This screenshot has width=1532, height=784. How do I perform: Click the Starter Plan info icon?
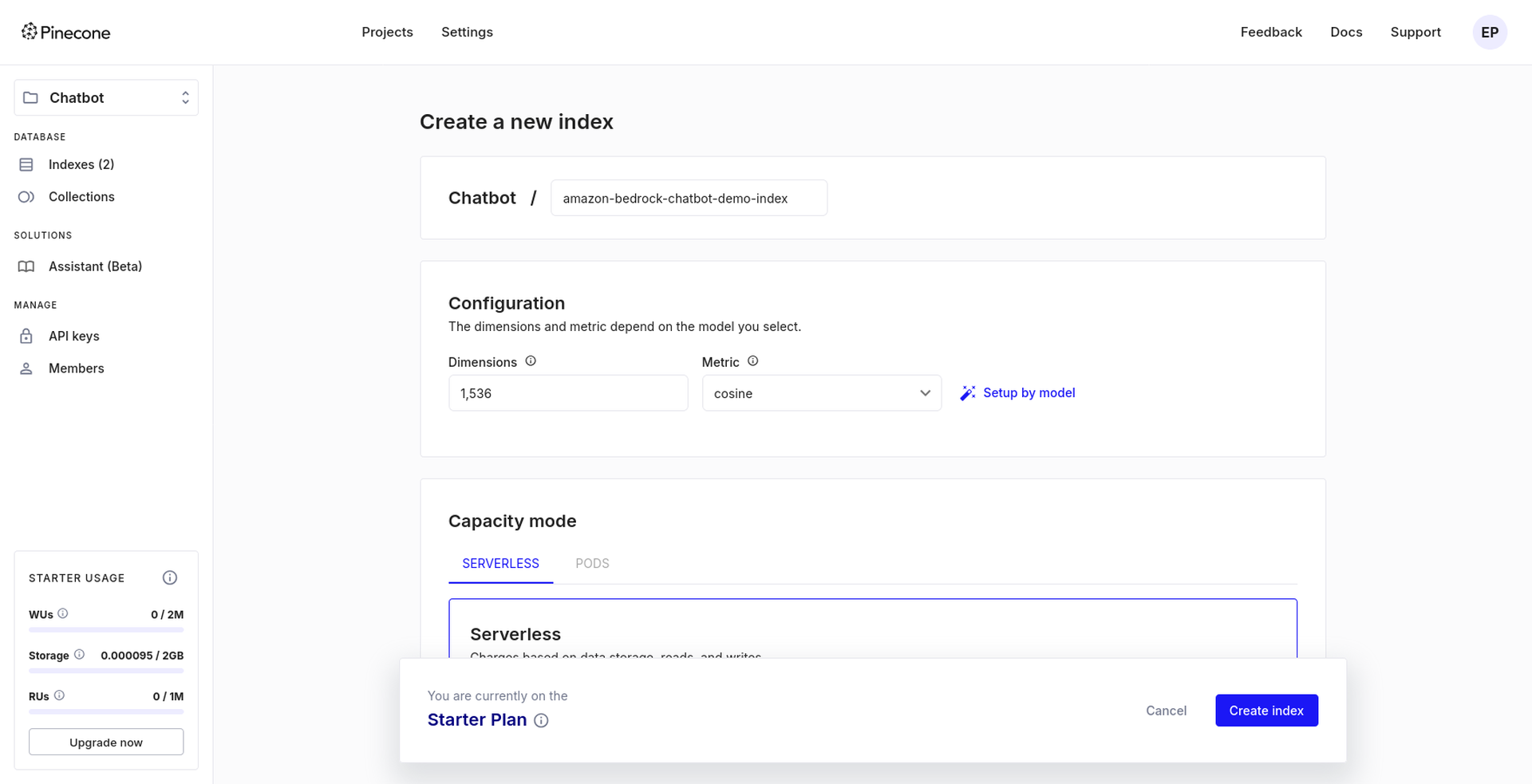[x=541, y=720]
